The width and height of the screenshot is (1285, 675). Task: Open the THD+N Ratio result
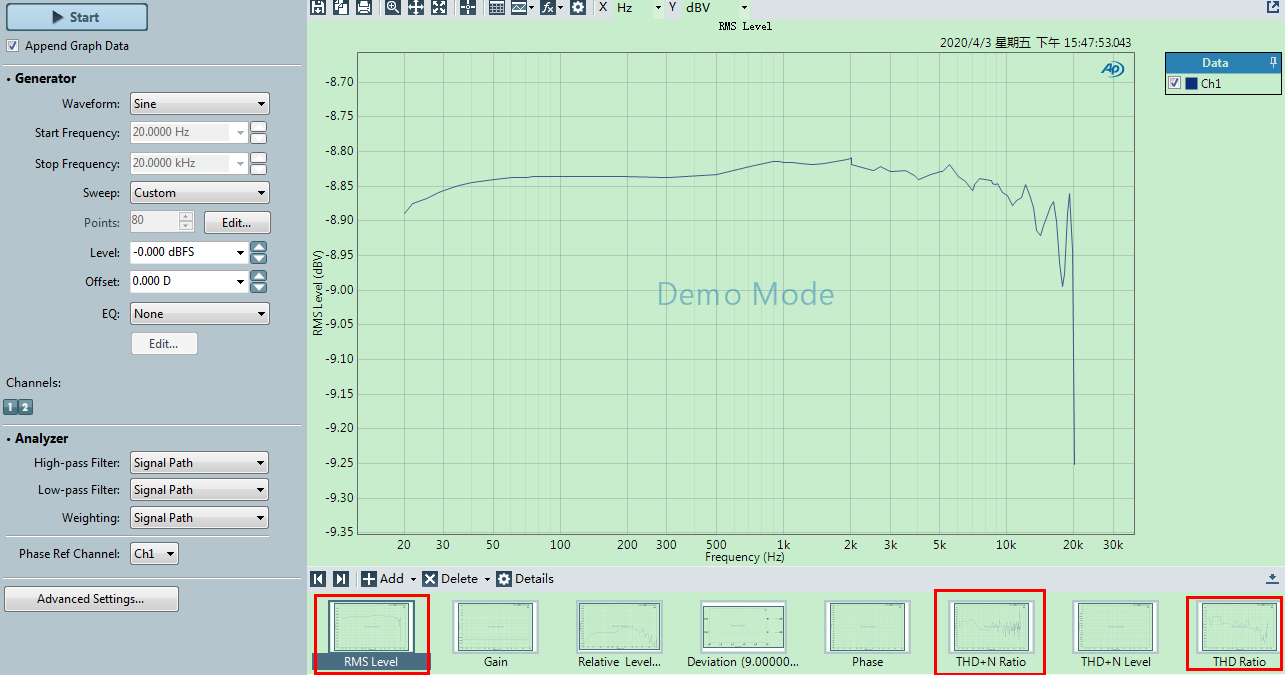click(990, 632)
